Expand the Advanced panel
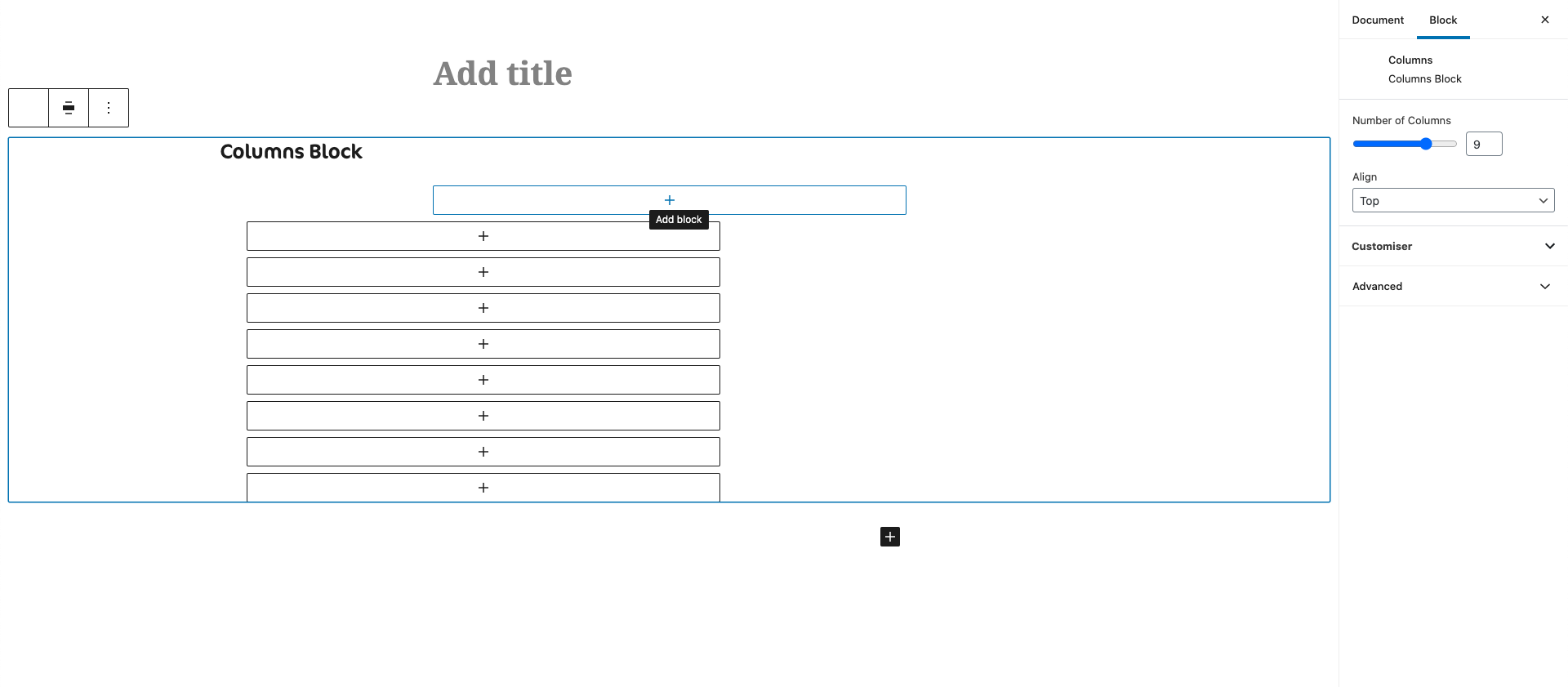1568x687 pixels. coord(1453,286)
